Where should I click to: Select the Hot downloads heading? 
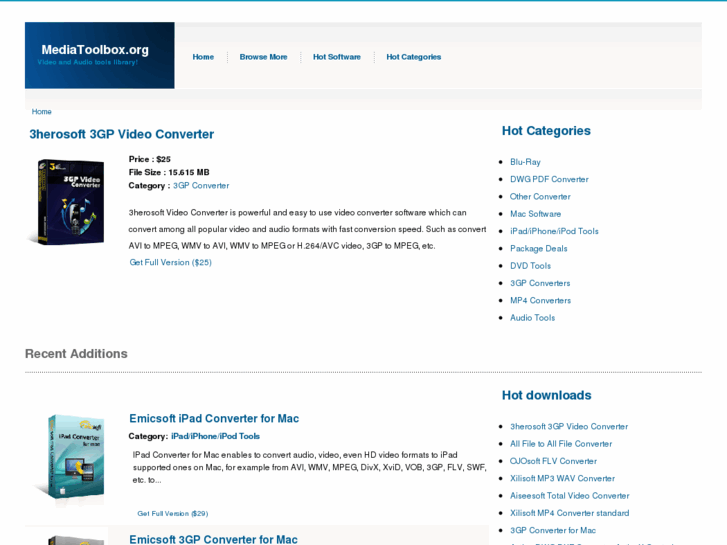point(546,395)
